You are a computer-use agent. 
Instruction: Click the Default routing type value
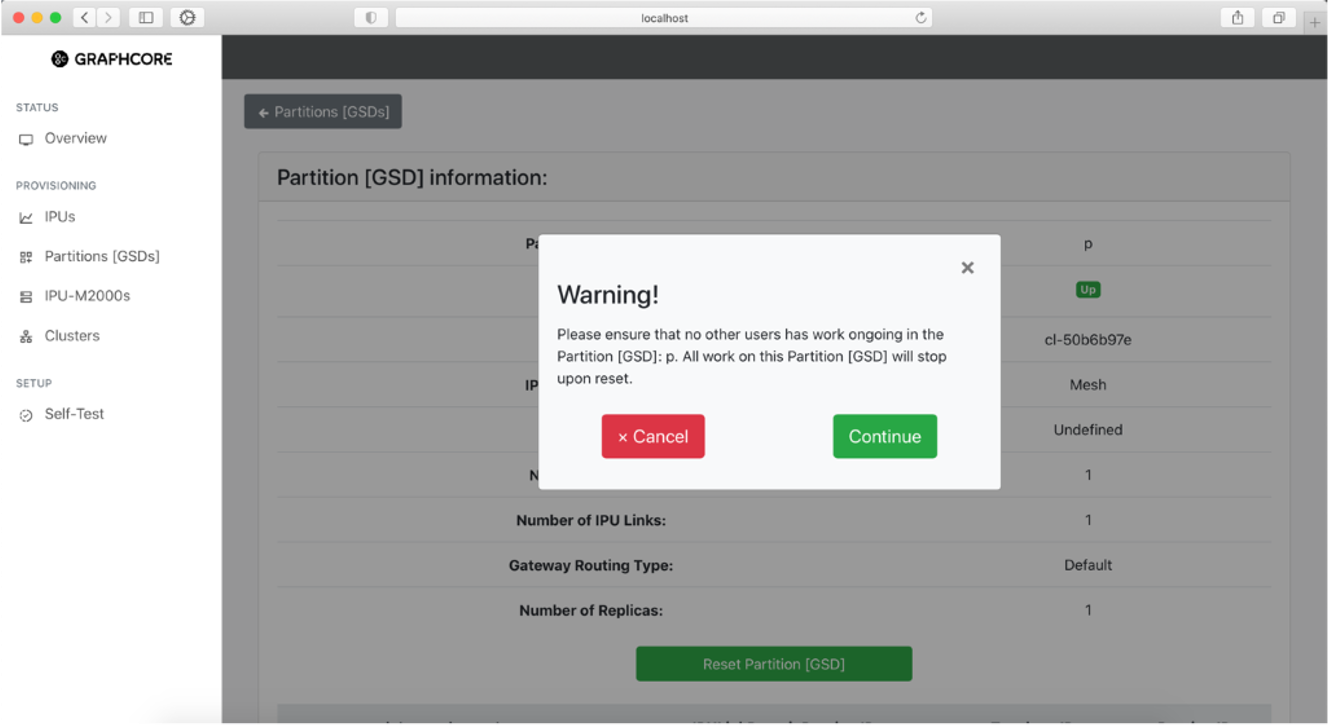1088,565
